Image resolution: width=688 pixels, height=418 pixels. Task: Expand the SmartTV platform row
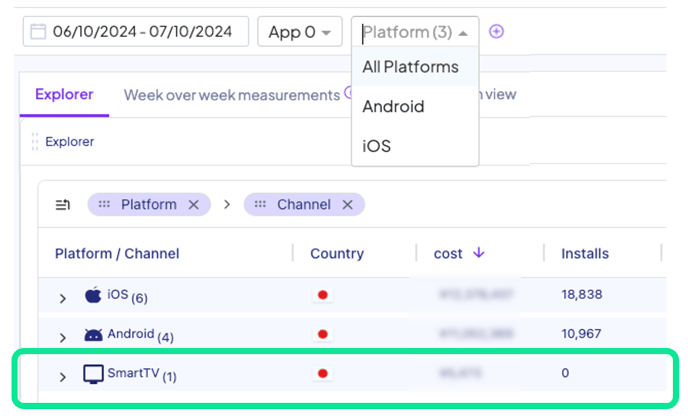tap(62, 377)
